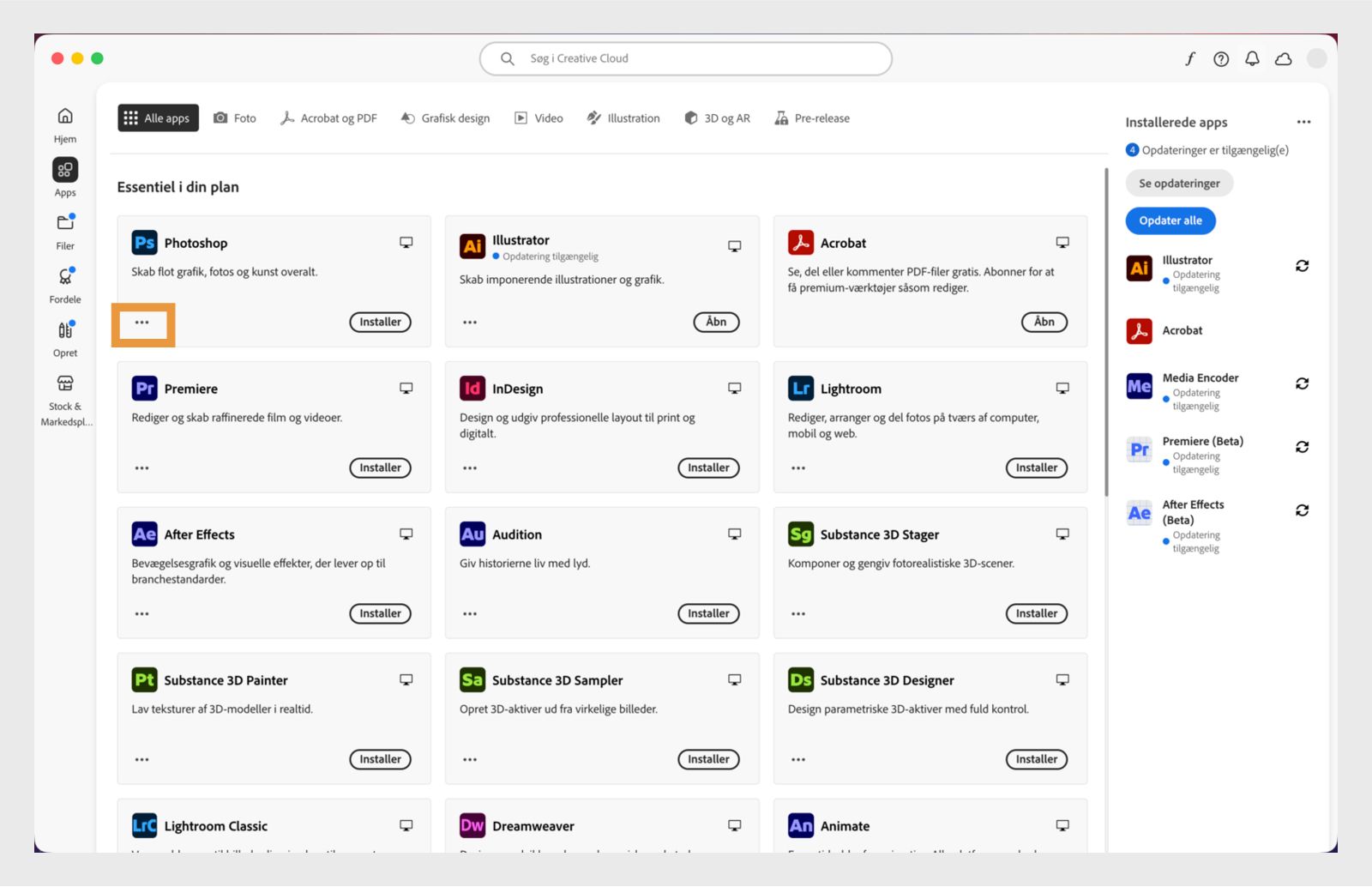Click the Audition app icon
1372x887 pixels.
point(472,534)
